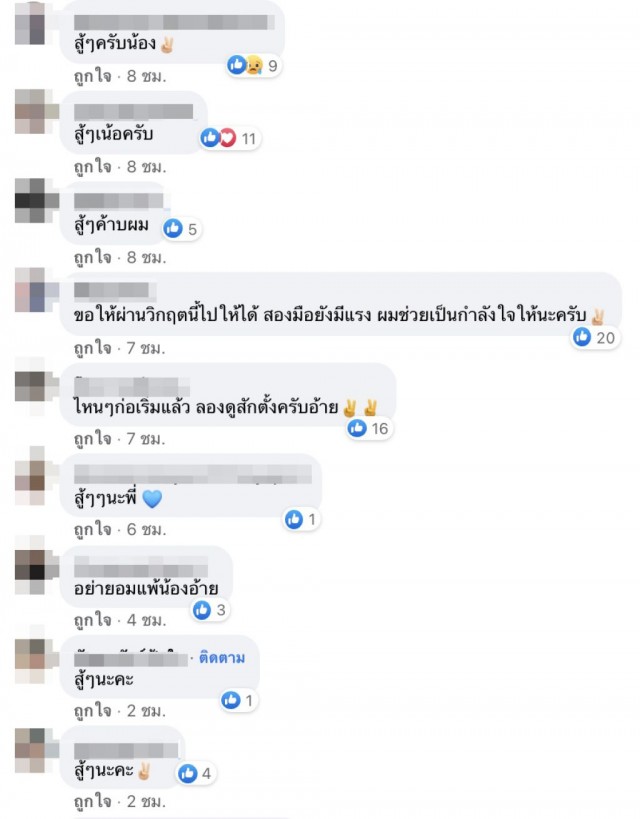640x819 pixels.
Task: Click 2 ชม. timestamp under last comment
Action: (146, 801)
